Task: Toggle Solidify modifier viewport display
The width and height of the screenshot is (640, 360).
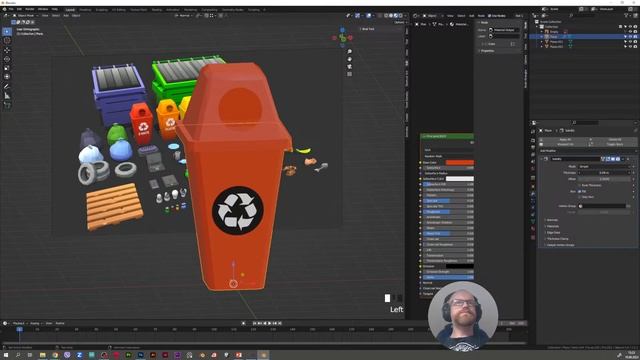Action: tap(613, 159)
